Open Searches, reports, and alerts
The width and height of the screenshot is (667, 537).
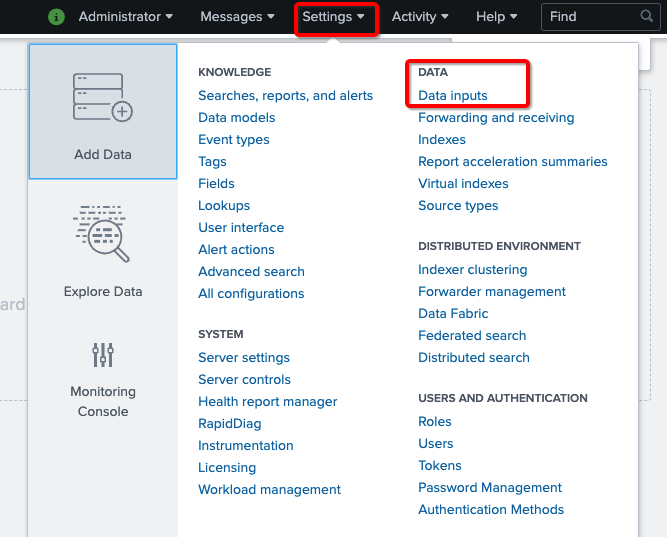point(285,96)
